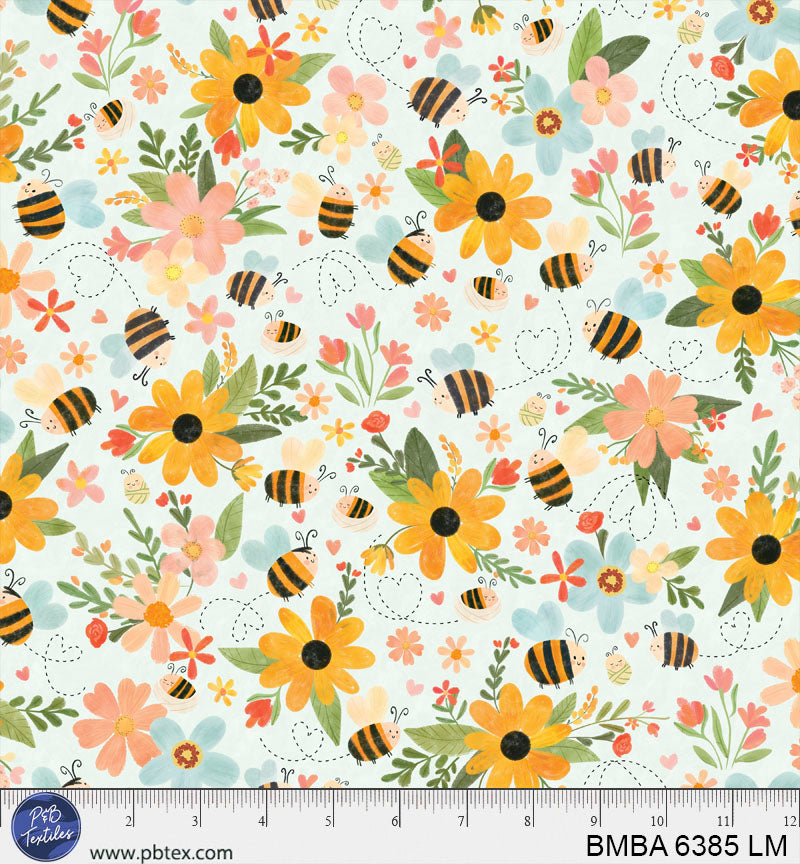Click the ruler number 9 mark
Screen dimensions: 800x864
(594, 821)
